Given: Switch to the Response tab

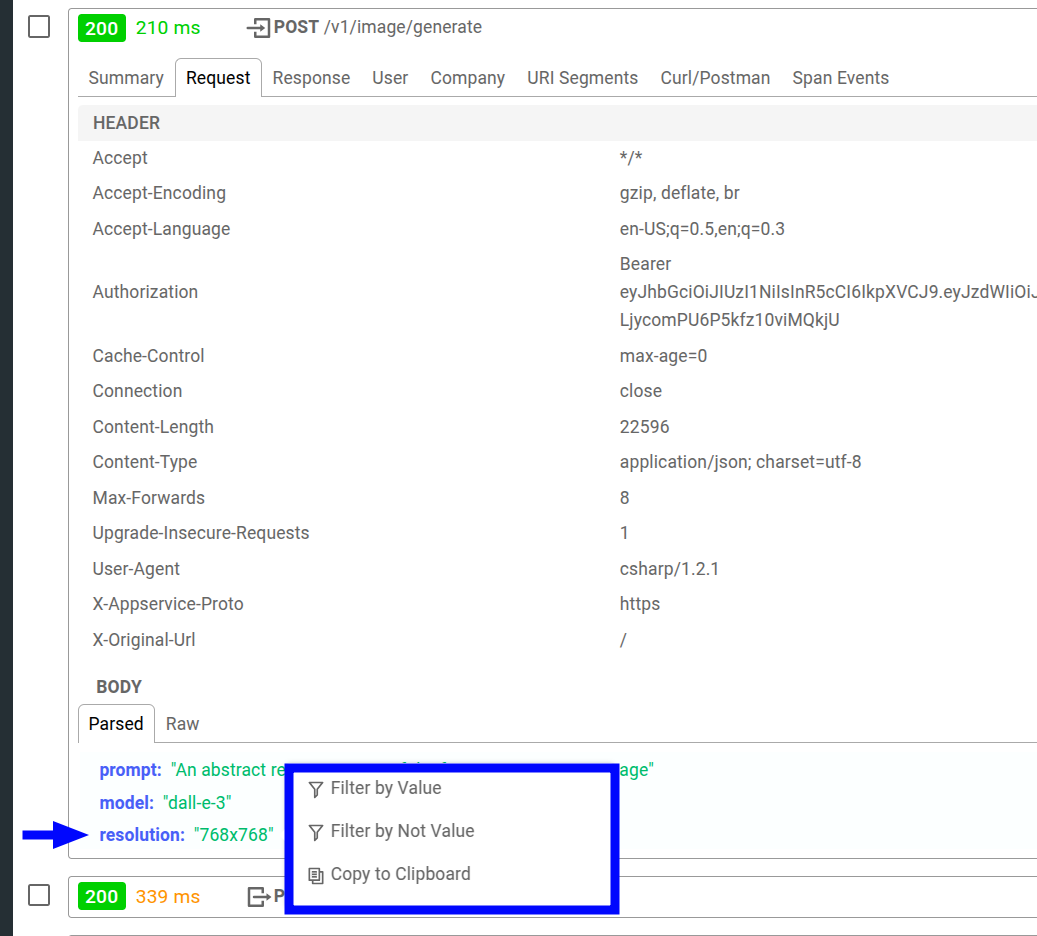Looking at the screenshot, I should (x=311, y=77).
